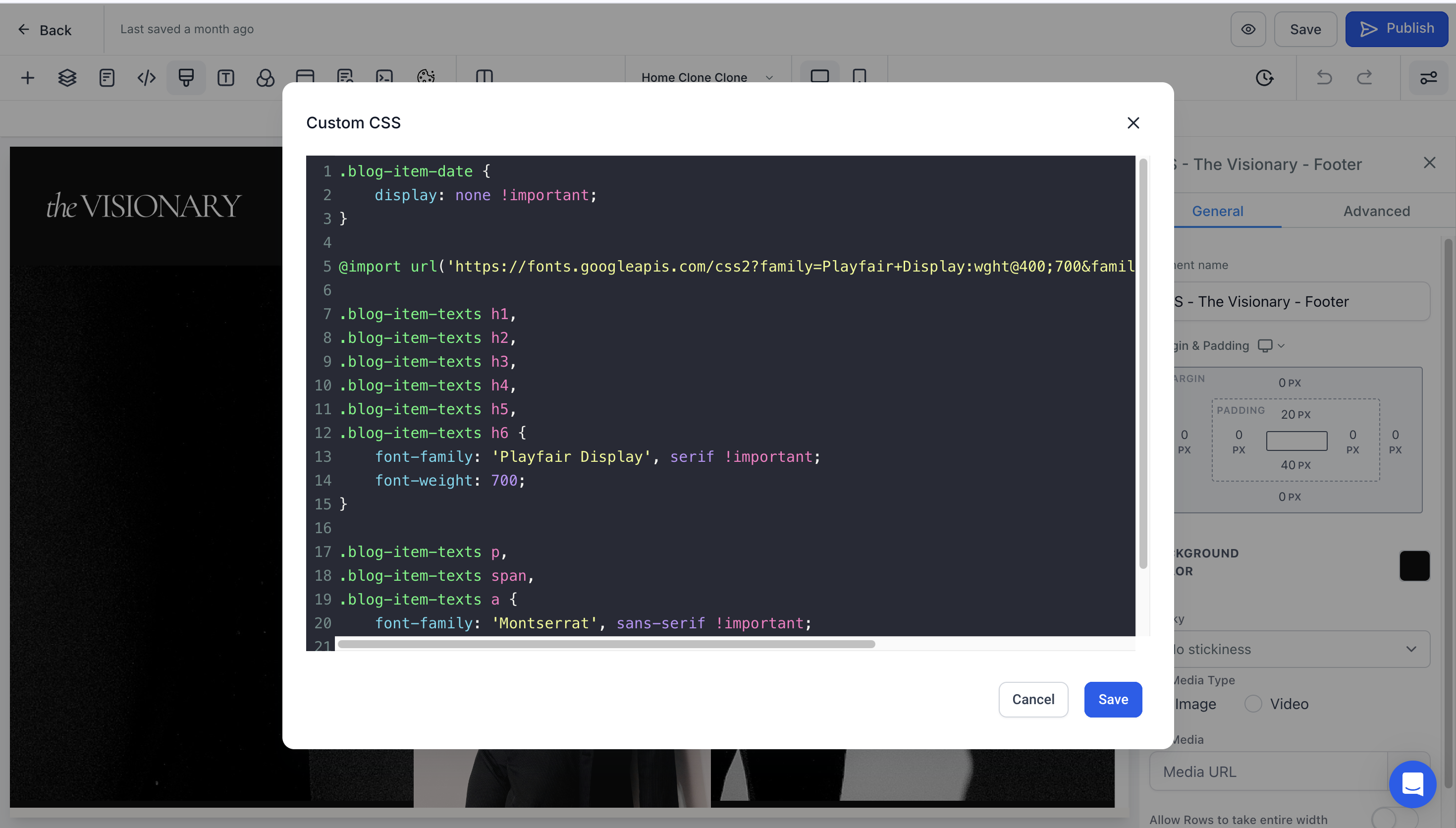Click the custom code brackets icon
The image size is (1456, 828).
pos(146,78)
